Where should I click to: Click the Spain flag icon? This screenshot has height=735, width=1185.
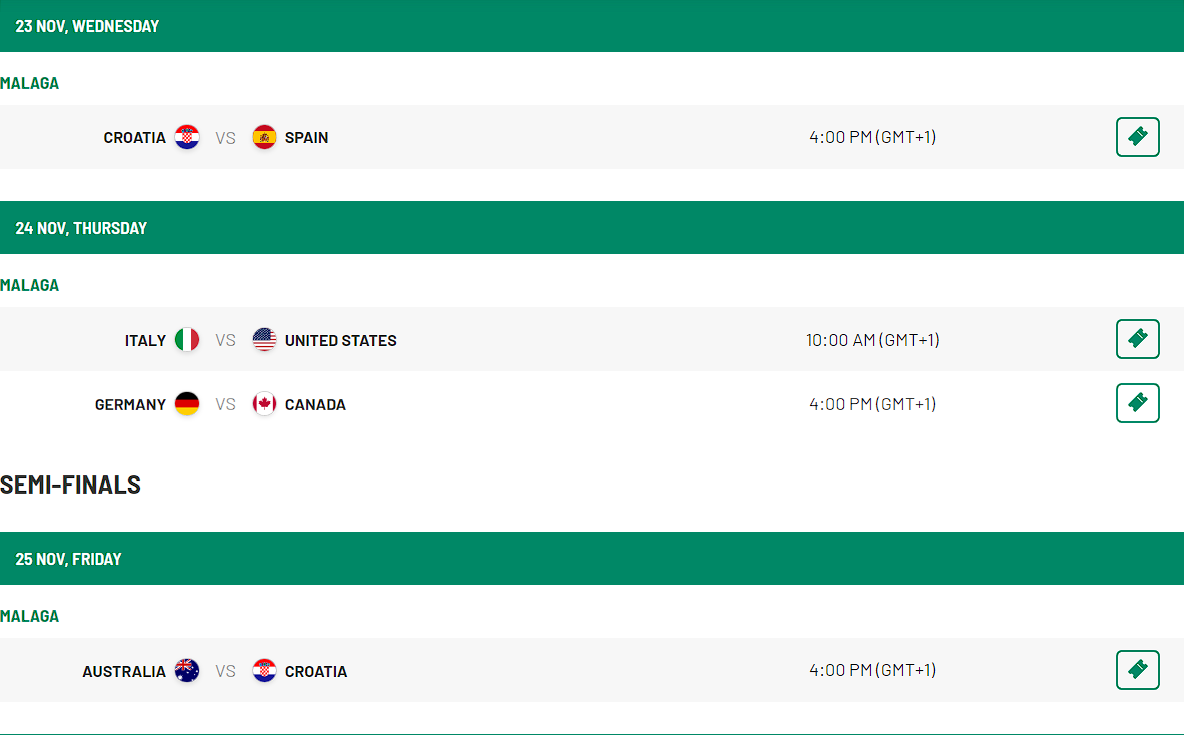(x=264, y=137)
